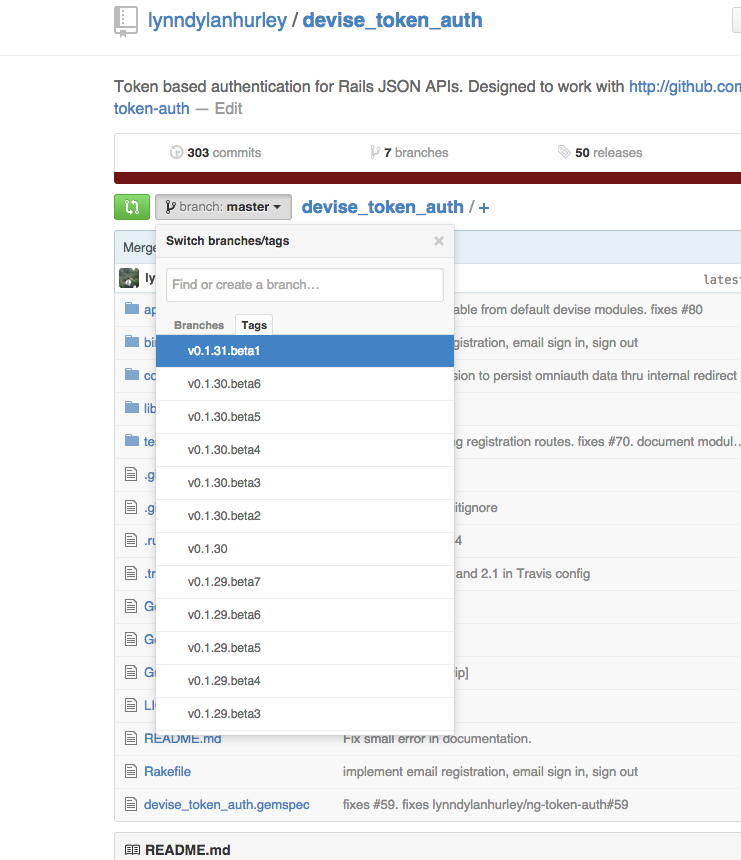Open the lynndylanhurley user link
This screenshot has height=860, width=741.
click(217, 20)
